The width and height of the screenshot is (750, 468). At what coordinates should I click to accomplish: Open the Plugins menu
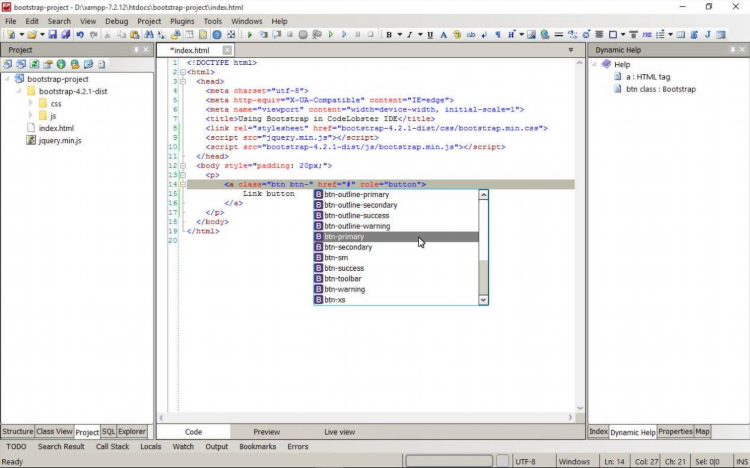[x=182, y=21]
